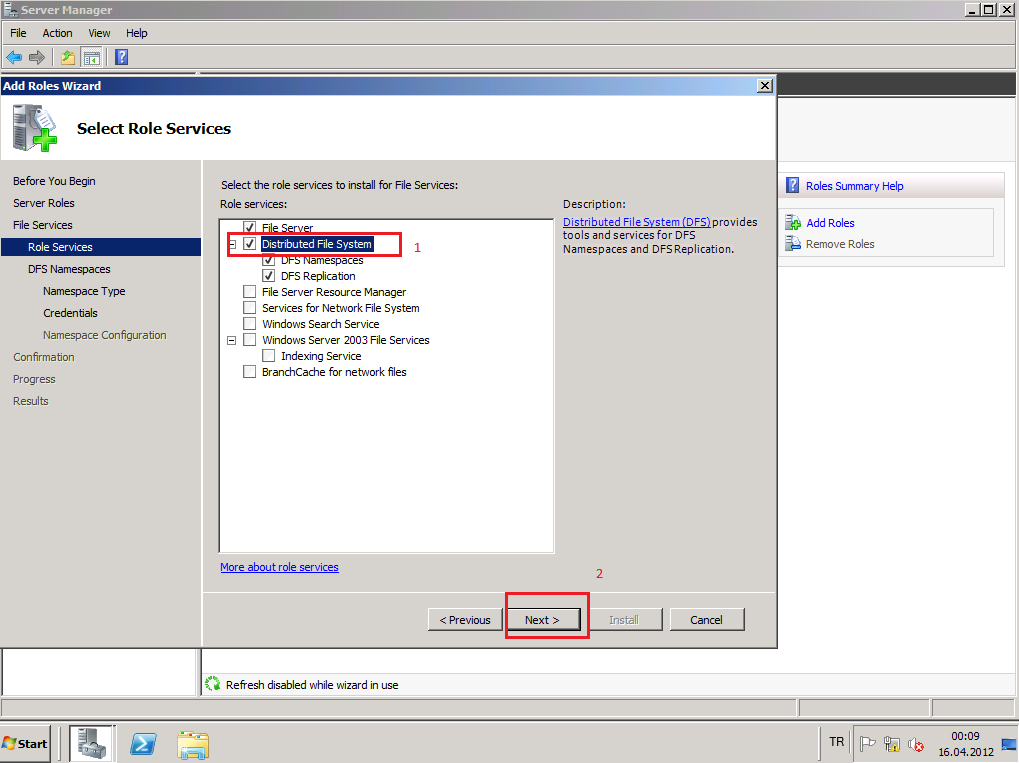The width and height of the screenshot is (1019, 763).
Task: Collapse the Distributed File System tree node
Action: click(x=232, y=244)
